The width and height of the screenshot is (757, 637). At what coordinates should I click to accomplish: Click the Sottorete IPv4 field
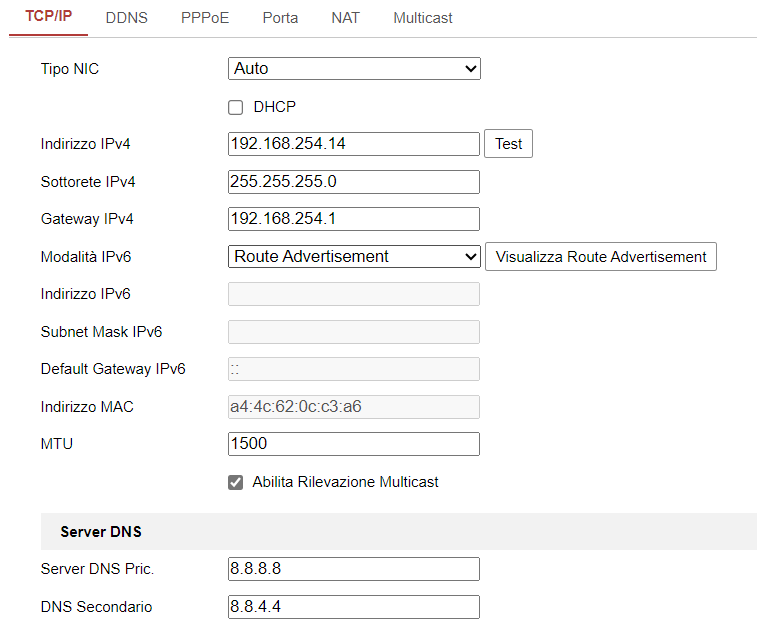coord(354,182)
